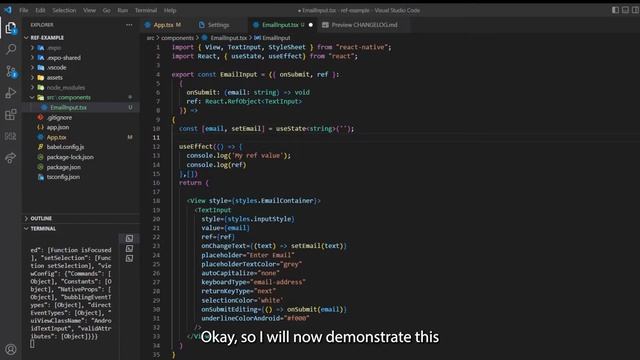The width and height of the screenshot is (640, 360).
Task: Click unsaved dot on EmailInput.tsx tab
Action: pos(311,25)
